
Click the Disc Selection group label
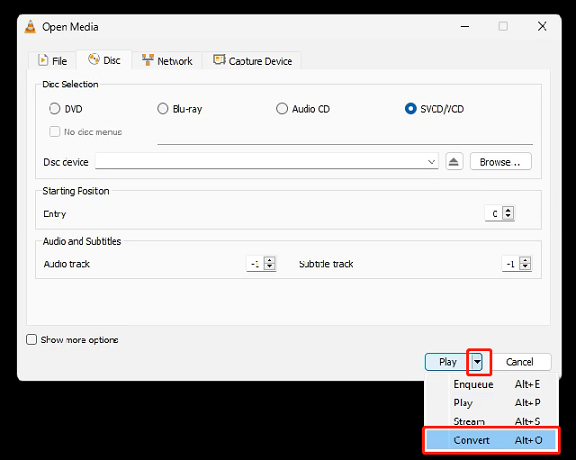click(70, 84)
